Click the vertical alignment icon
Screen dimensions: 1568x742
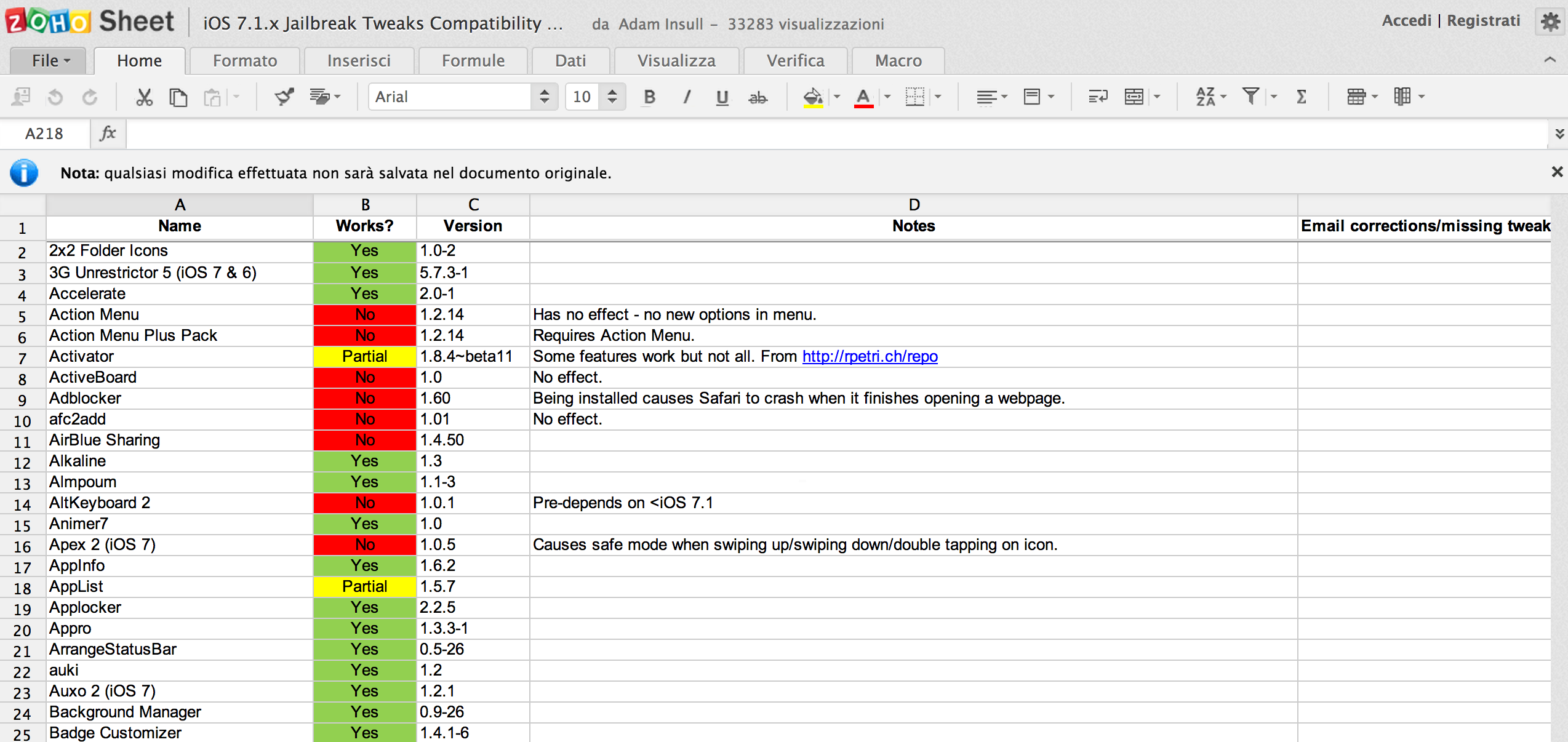click(1032, 97)
